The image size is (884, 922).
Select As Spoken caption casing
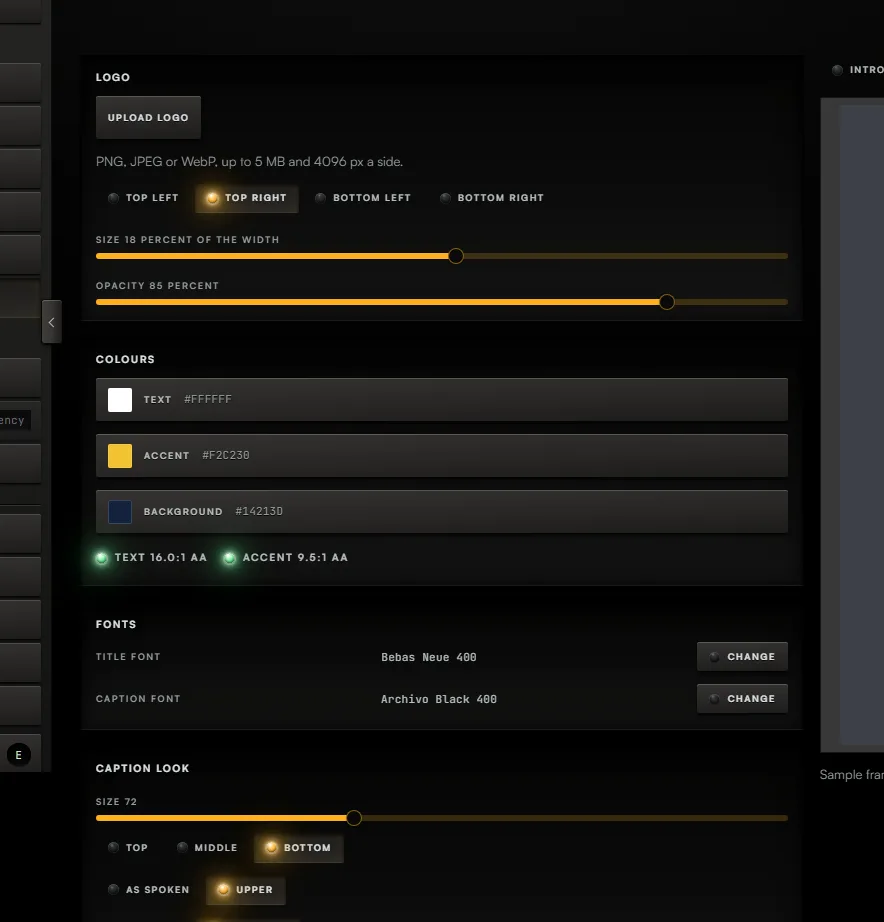coord(149,890)
